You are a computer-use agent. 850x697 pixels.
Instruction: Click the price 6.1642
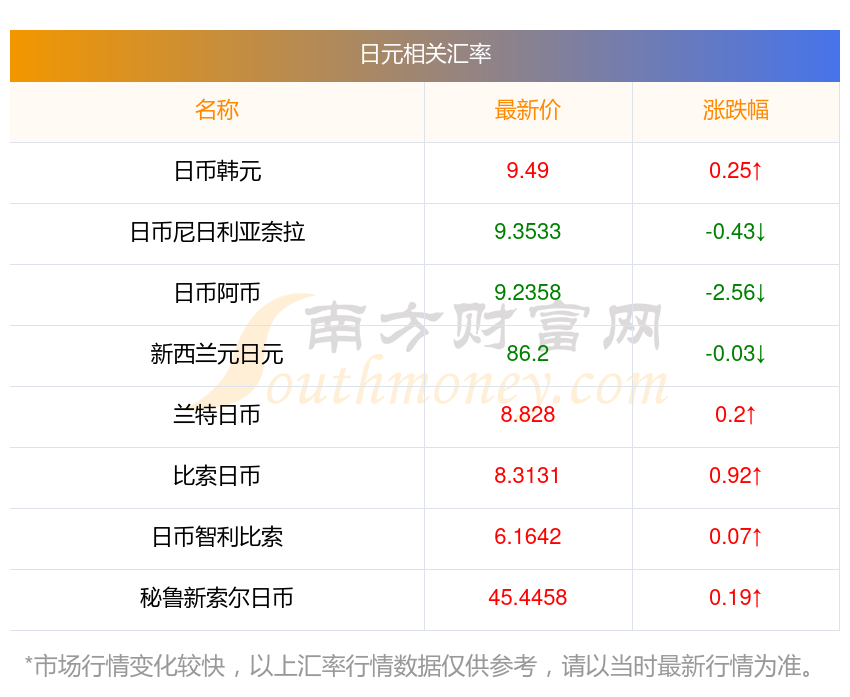pos(527,537)
